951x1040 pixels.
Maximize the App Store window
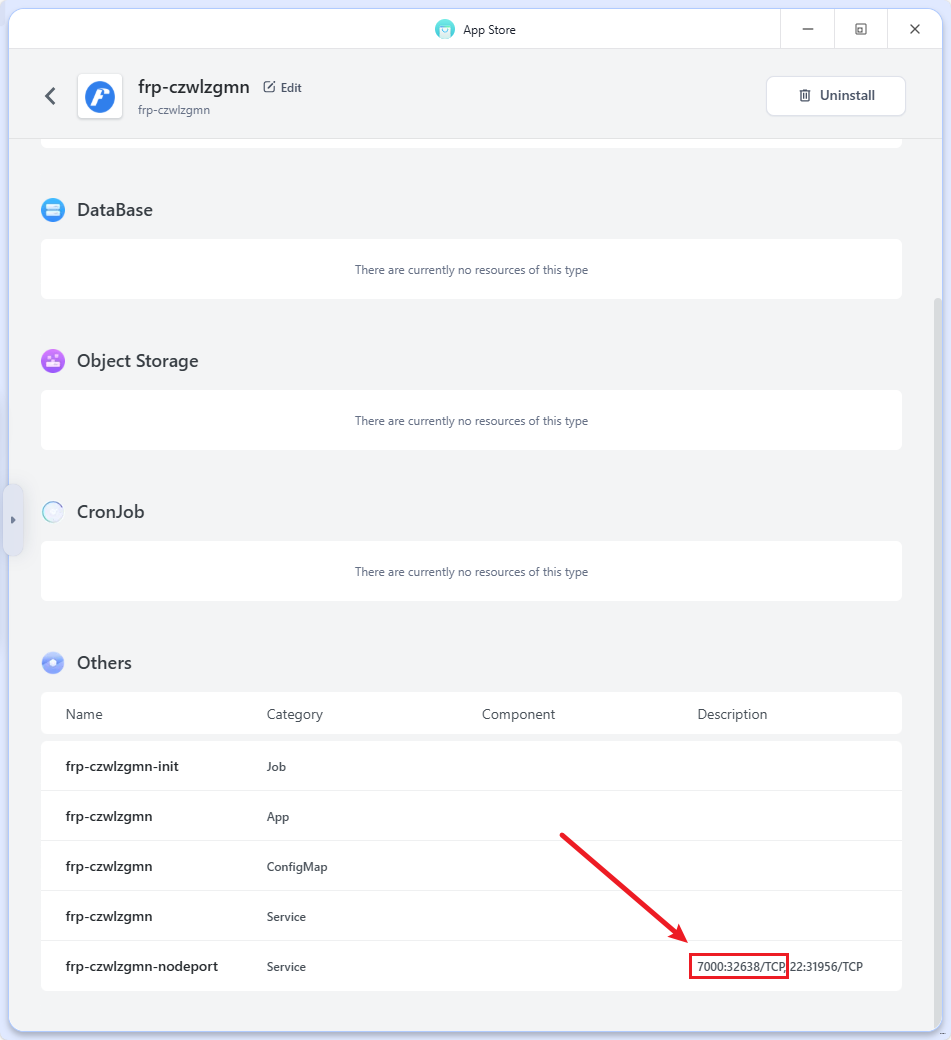coord(860,29)
